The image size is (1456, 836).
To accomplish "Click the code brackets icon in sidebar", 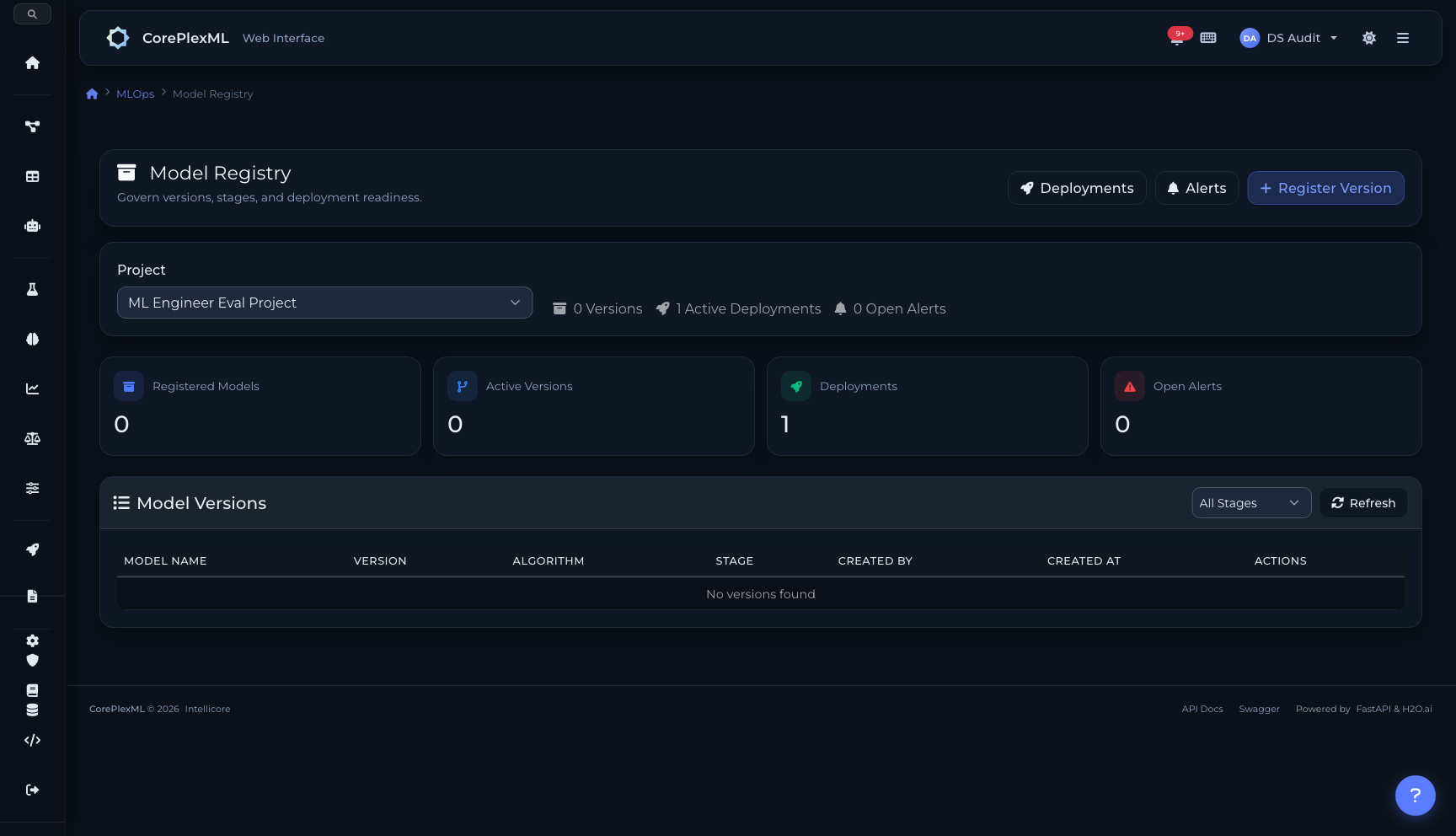I will [x=32, y=740].
